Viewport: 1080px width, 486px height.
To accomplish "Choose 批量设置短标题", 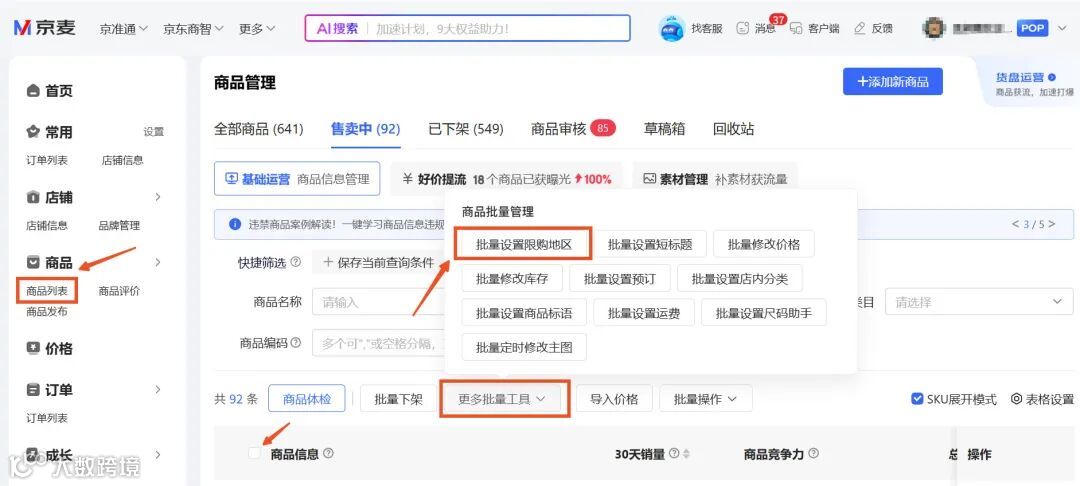I will pos(650,244).
